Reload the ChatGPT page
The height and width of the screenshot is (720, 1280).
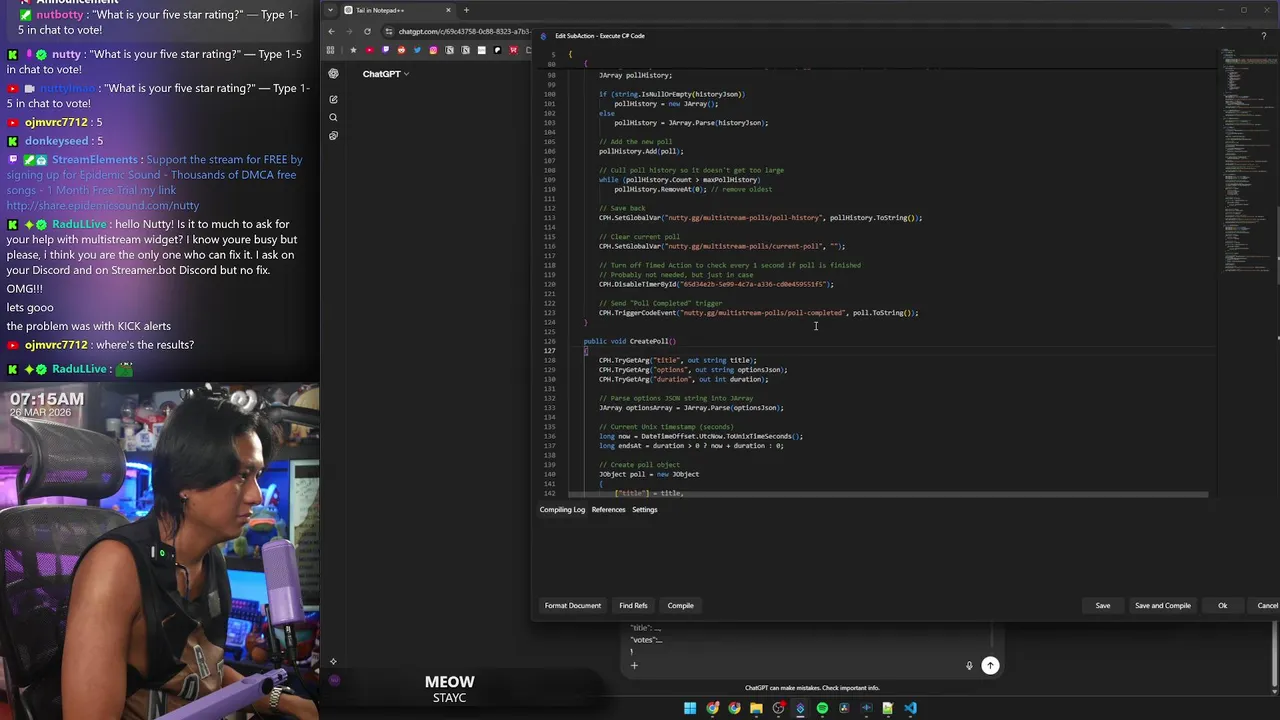coord(367,31)
